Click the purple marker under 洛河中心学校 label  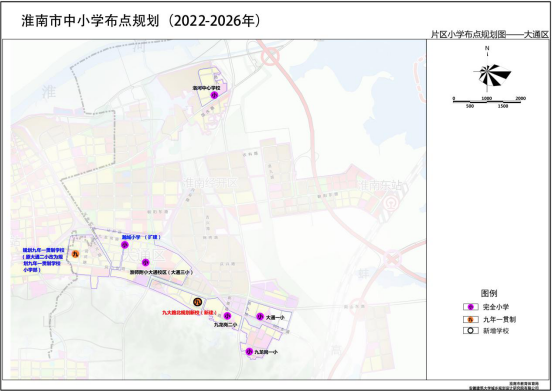[214, 95]
